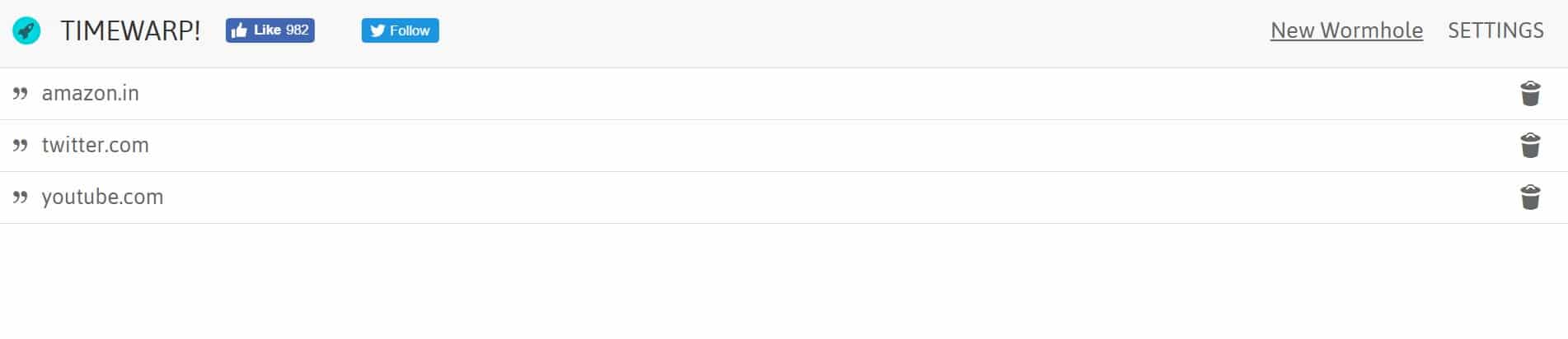The width and height of the screenshot is (1568, 339).
Task: Click the TIMEWARP! title text
Action: [130, 31]
